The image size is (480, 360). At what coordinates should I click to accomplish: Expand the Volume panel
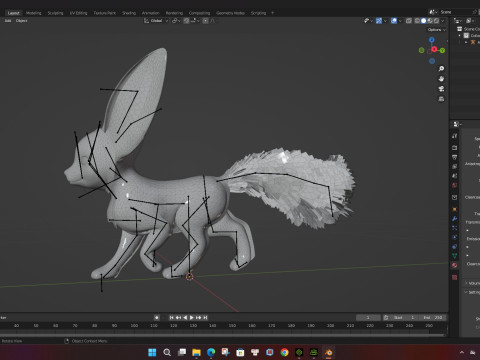tap(466, 283)
